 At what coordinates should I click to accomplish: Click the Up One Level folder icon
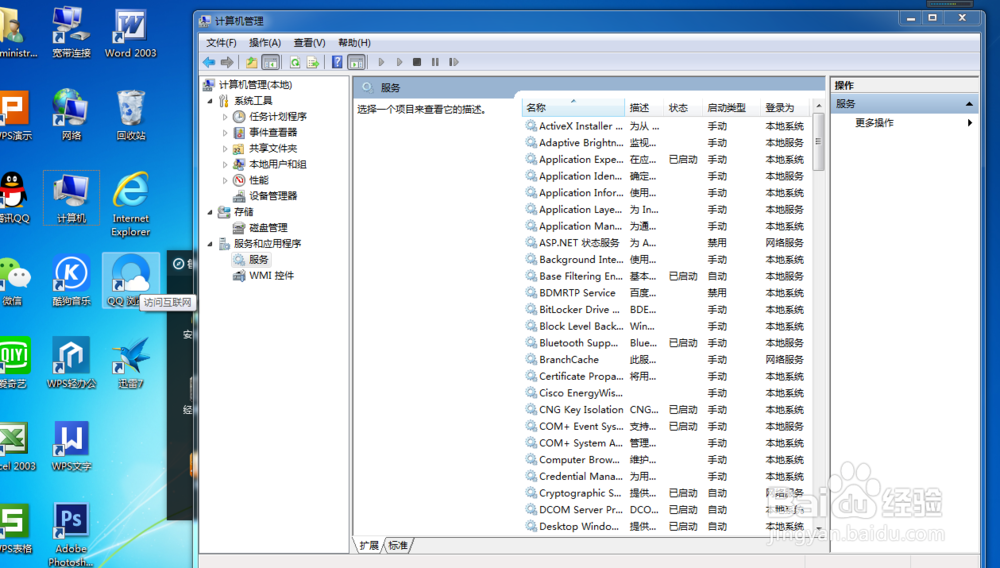[252, 62]
